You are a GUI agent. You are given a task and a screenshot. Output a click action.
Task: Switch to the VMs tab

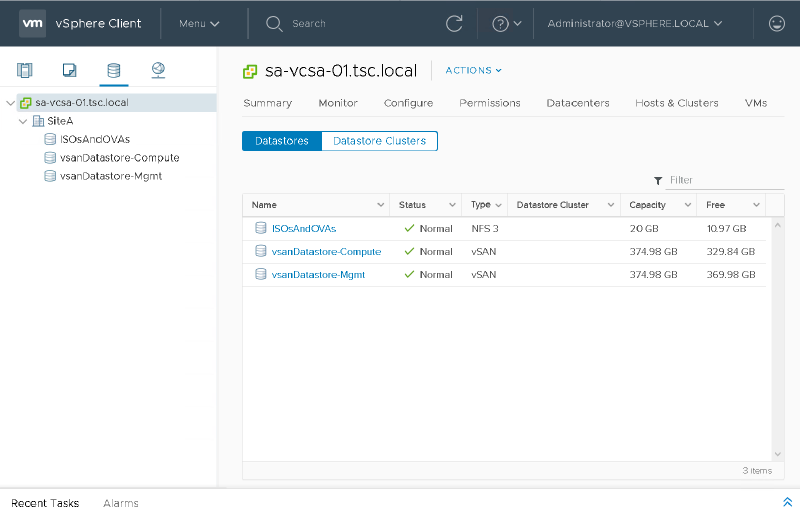point(756,103)
